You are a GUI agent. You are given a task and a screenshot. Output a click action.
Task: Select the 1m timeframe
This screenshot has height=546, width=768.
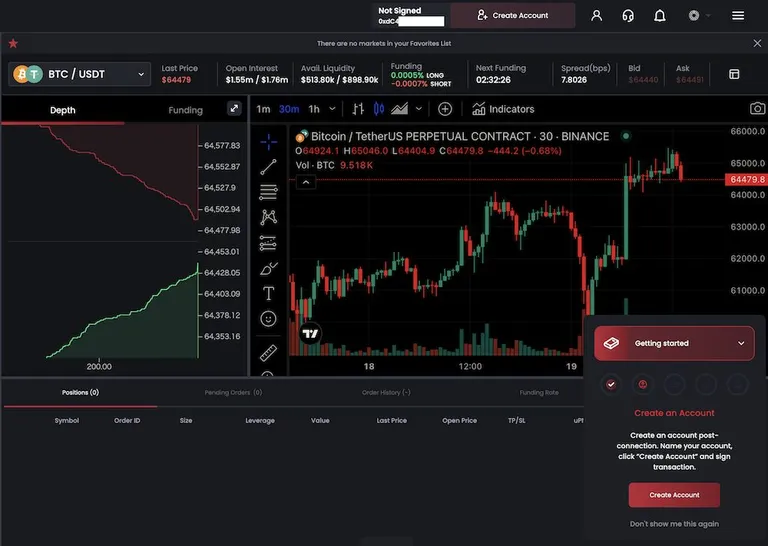tap(263, 109)
